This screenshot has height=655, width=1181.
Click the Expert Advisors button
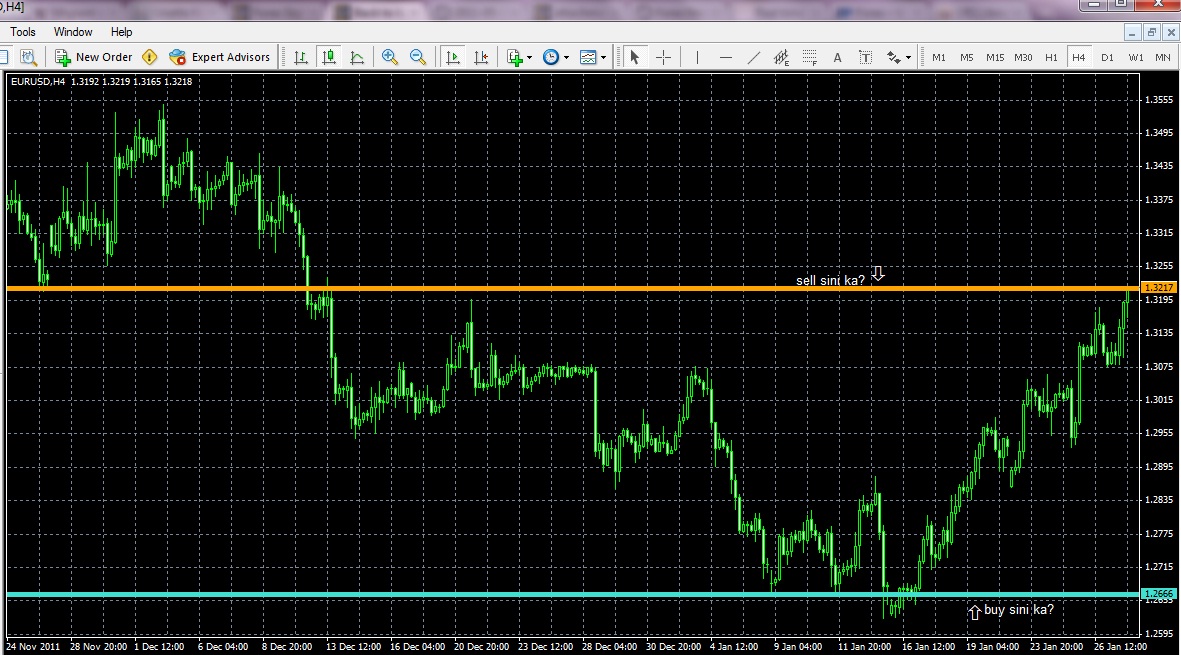click(x=219, y=57)
